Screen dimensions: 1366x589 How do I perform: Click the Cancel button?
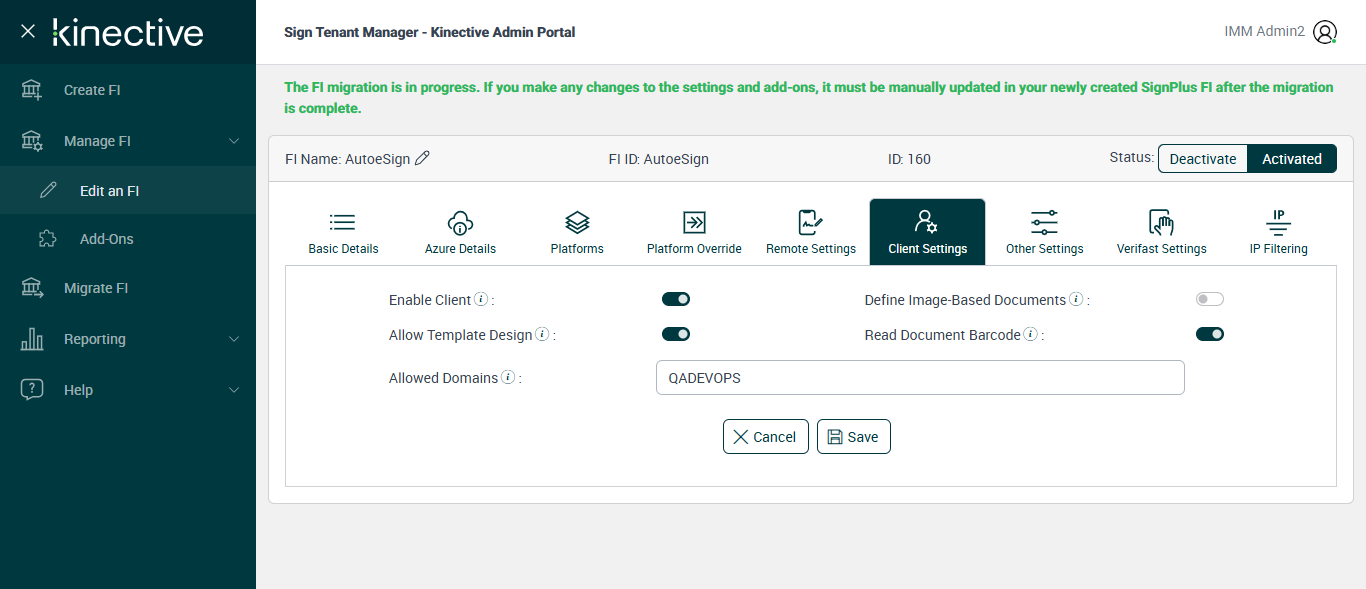point(766,436)
